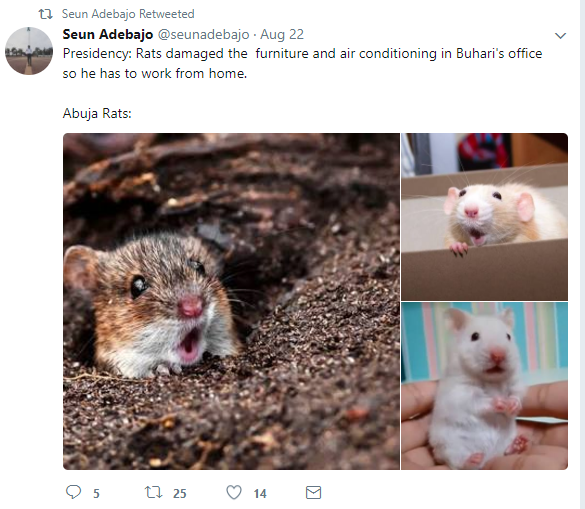Open Seun Adebajo's profile avatar picture
This screenshot has width=585, height=509.
pyautogui.click(x=29, y=51)
